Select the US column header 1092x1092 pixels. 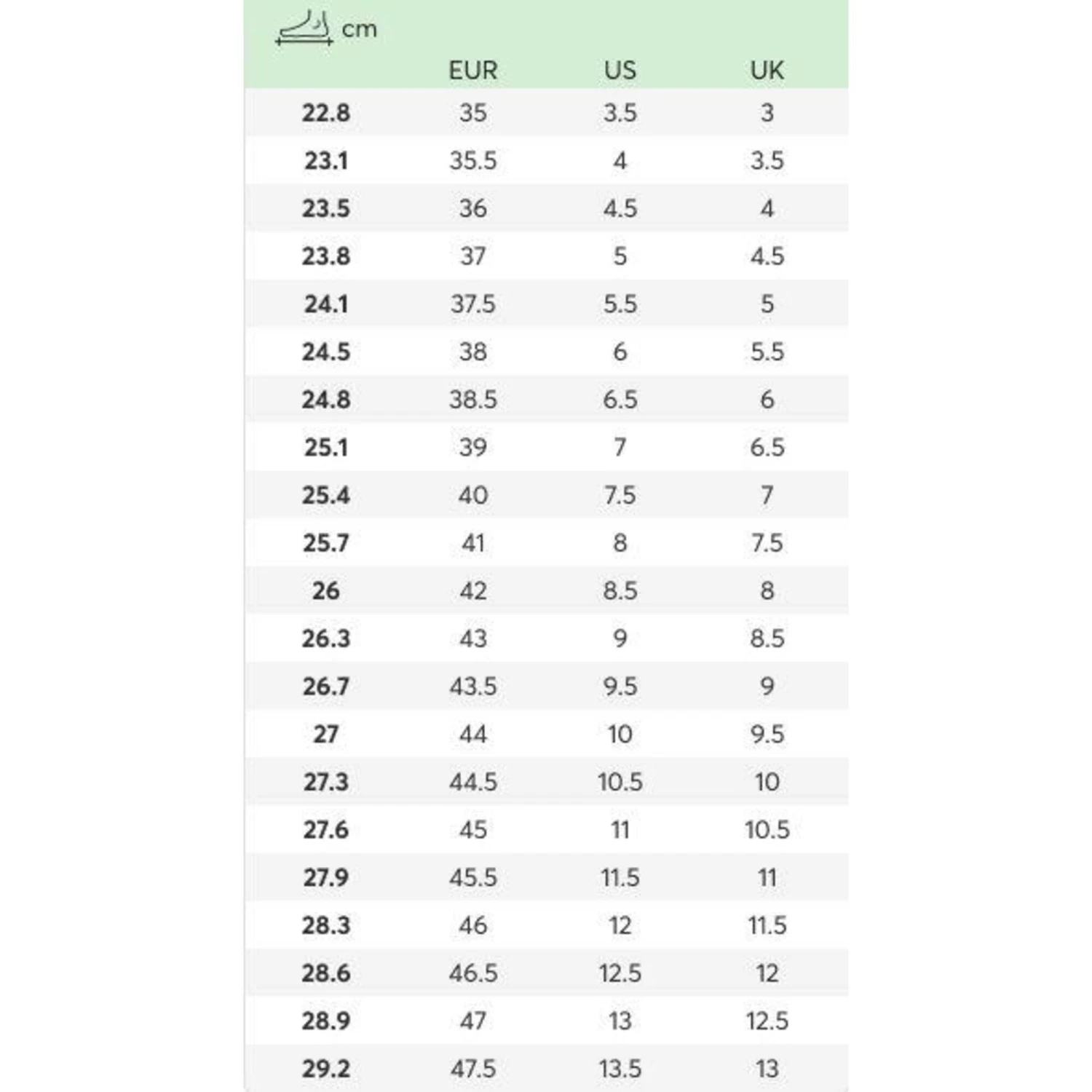click(620, 71)
